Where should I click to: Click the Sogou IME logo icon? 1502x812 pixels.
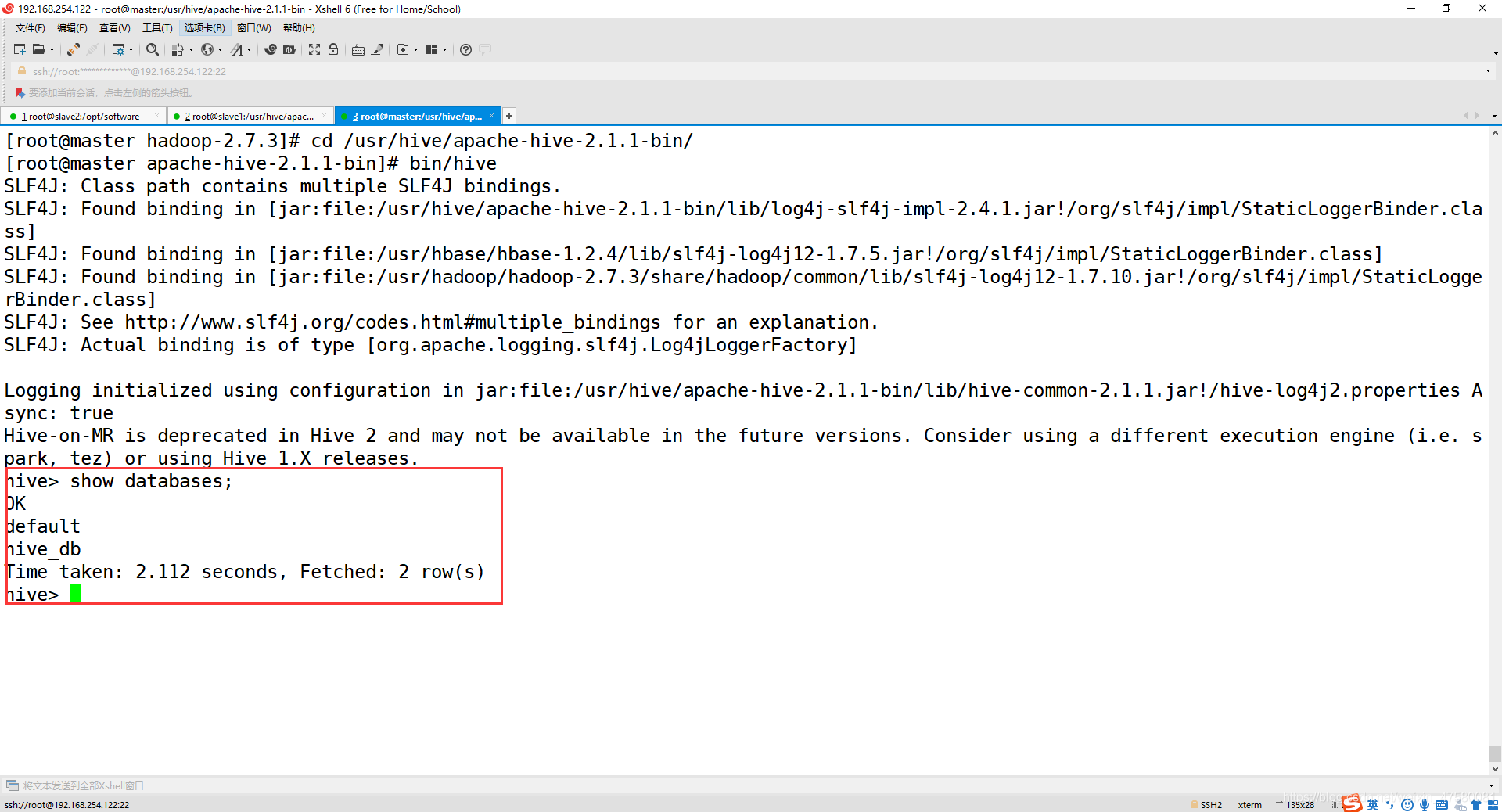[x=1353, y=803]
